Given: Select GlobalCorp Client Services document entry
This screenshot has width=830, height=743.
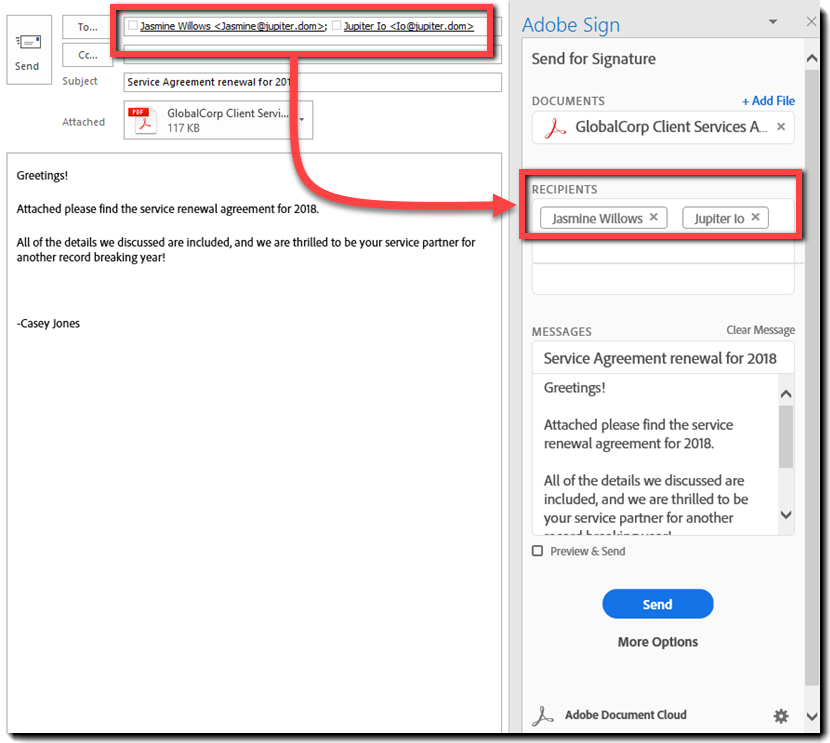Looking at the screenshot, I should 663,128.
